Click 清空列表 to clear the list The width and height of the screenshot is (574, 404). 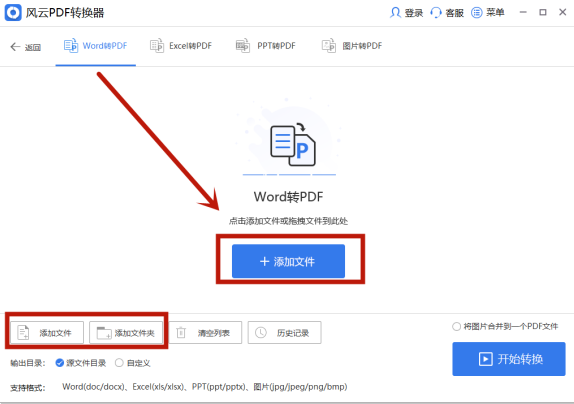(x=205, y=333)
